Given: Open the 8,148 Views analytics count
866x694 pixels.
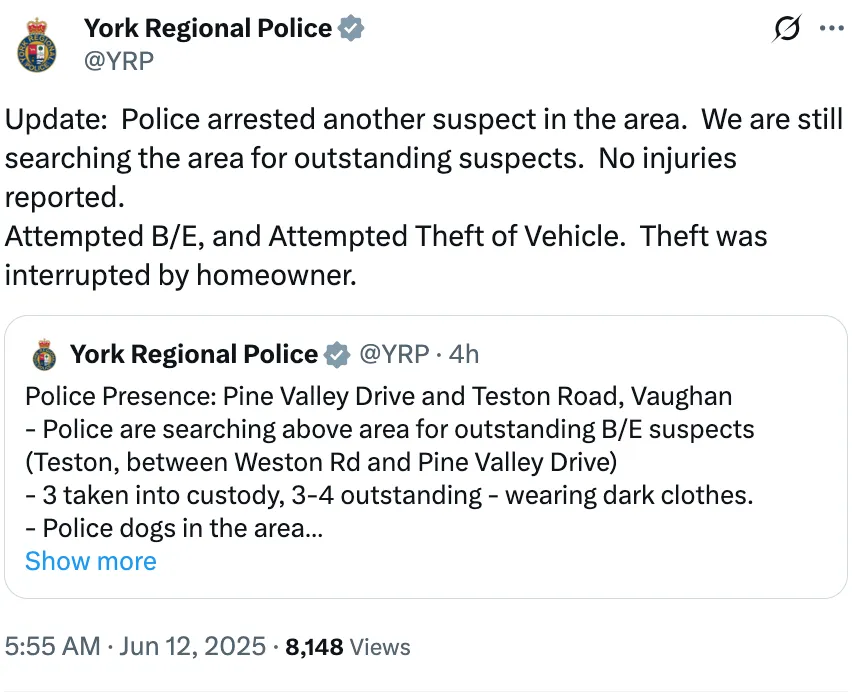Looking at the screenshot, I should pyautogui.click(x=347, y=647).
